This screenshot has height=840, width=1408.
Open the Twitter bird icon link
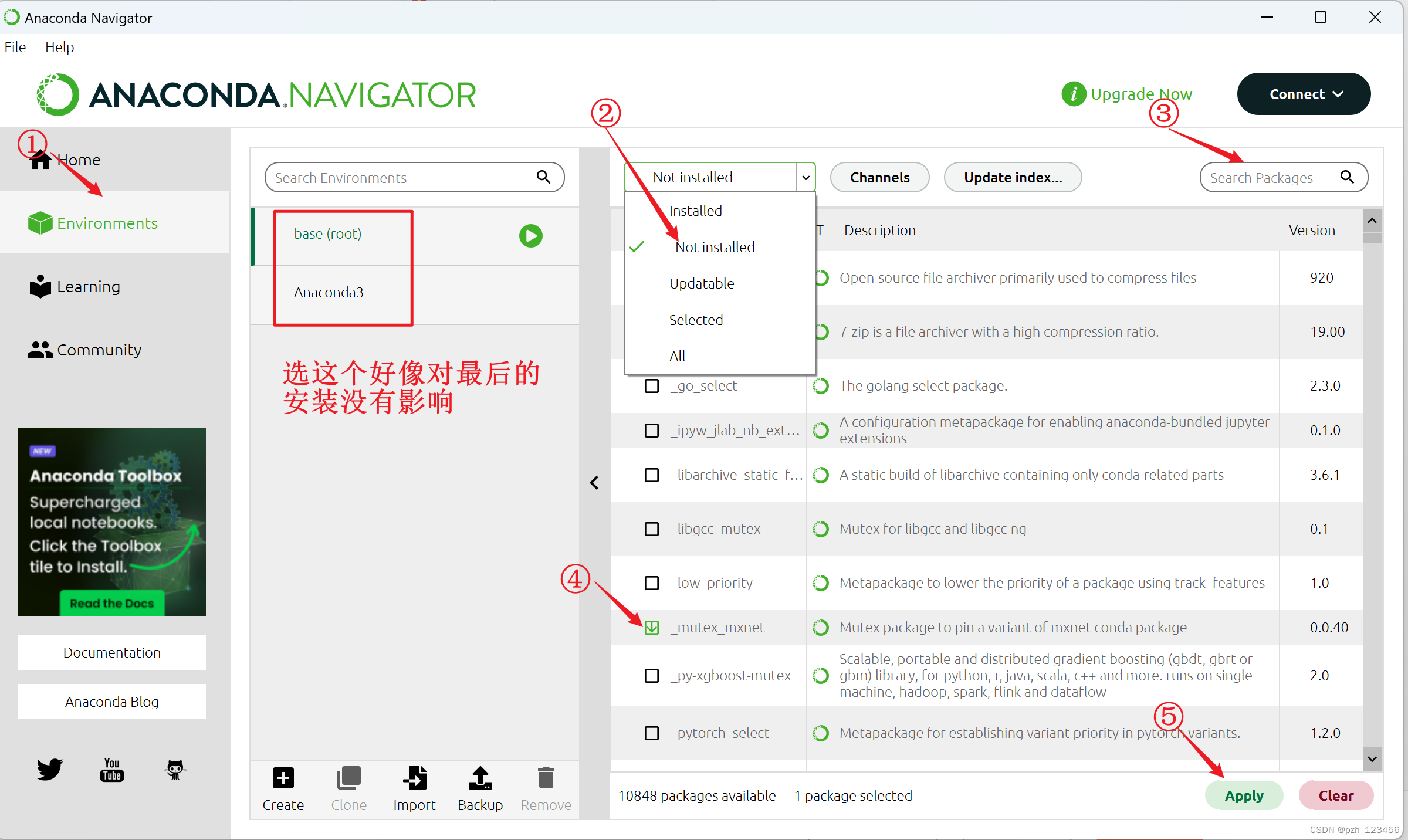click(50, 769)
